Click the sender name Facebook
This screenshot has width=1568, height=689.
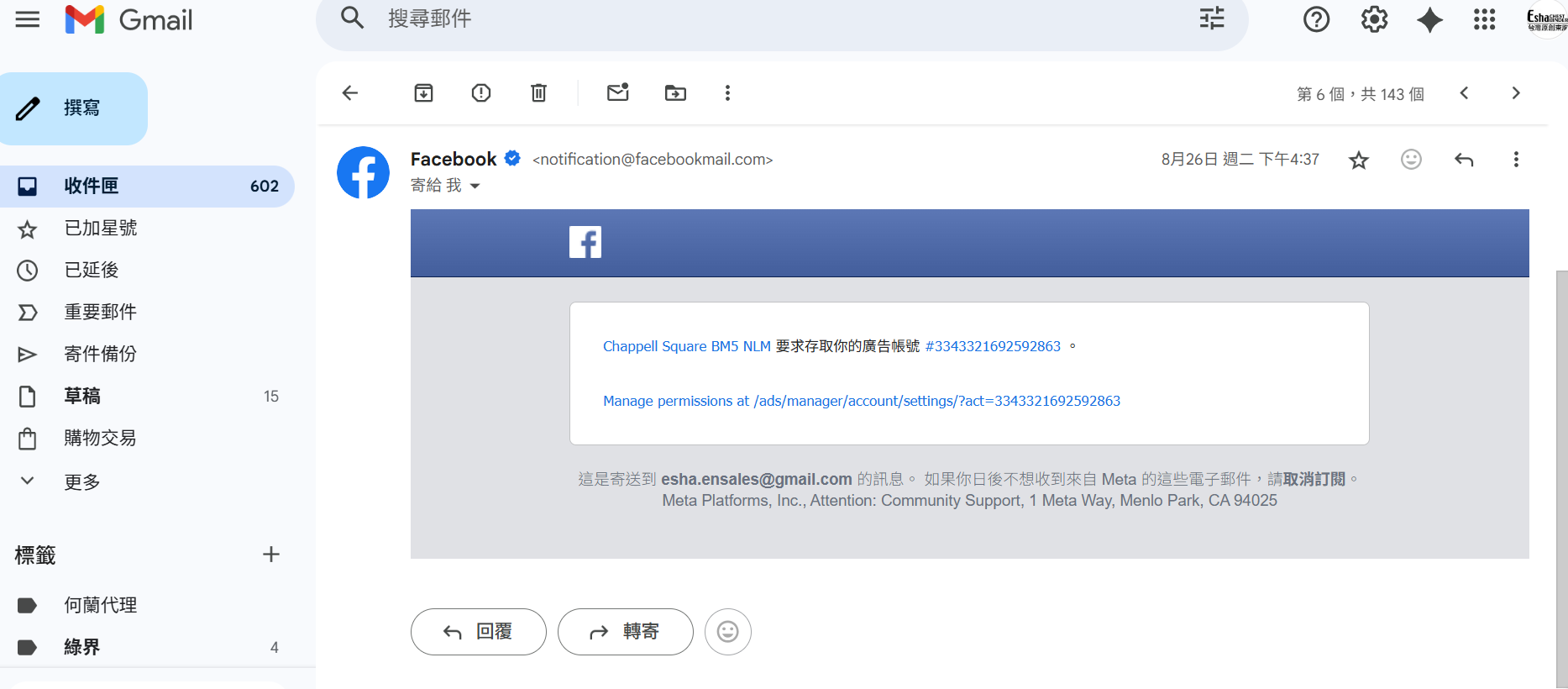point(454,159)
